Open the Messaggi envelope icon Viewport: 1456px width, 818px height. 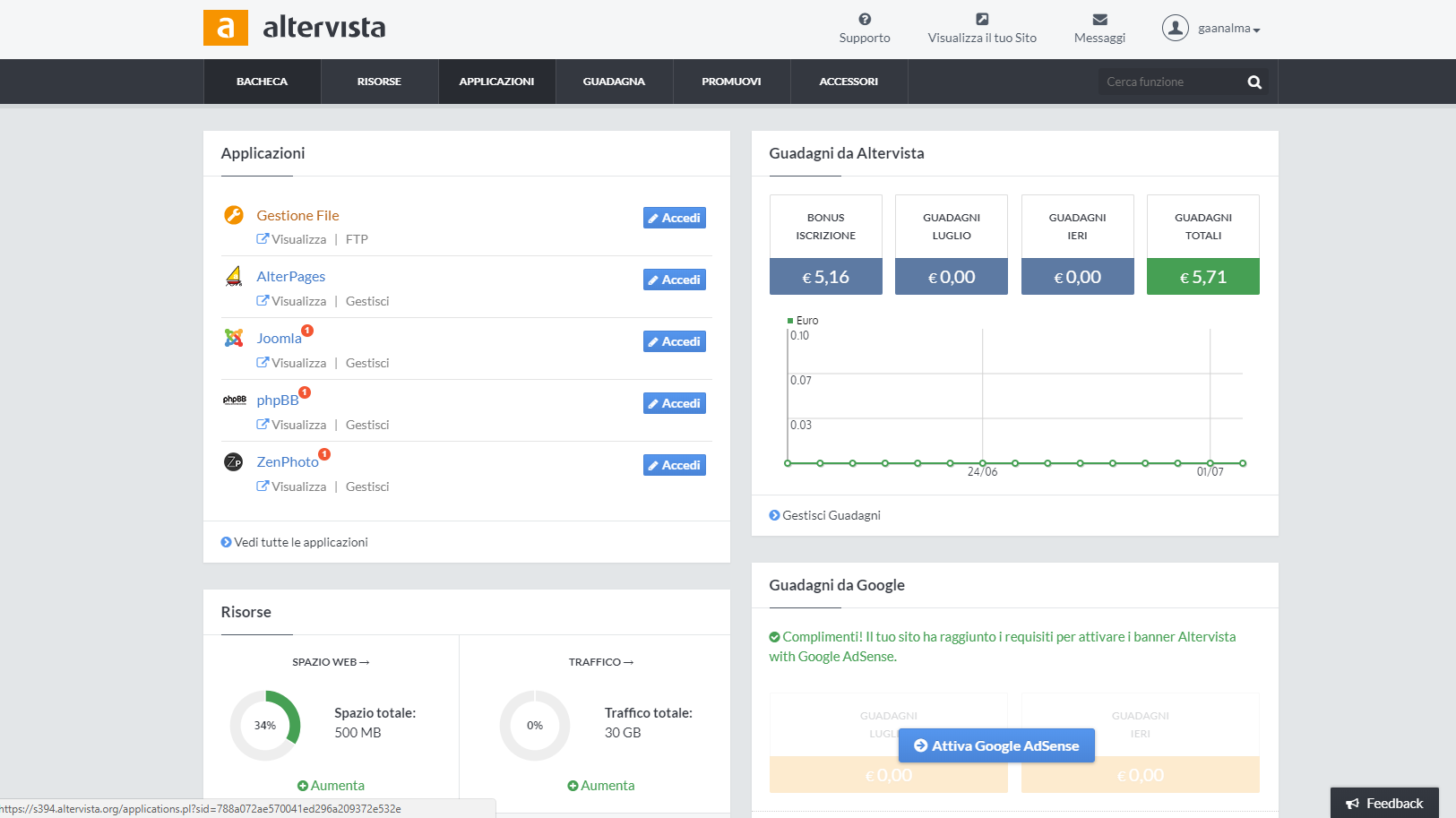1100,19
